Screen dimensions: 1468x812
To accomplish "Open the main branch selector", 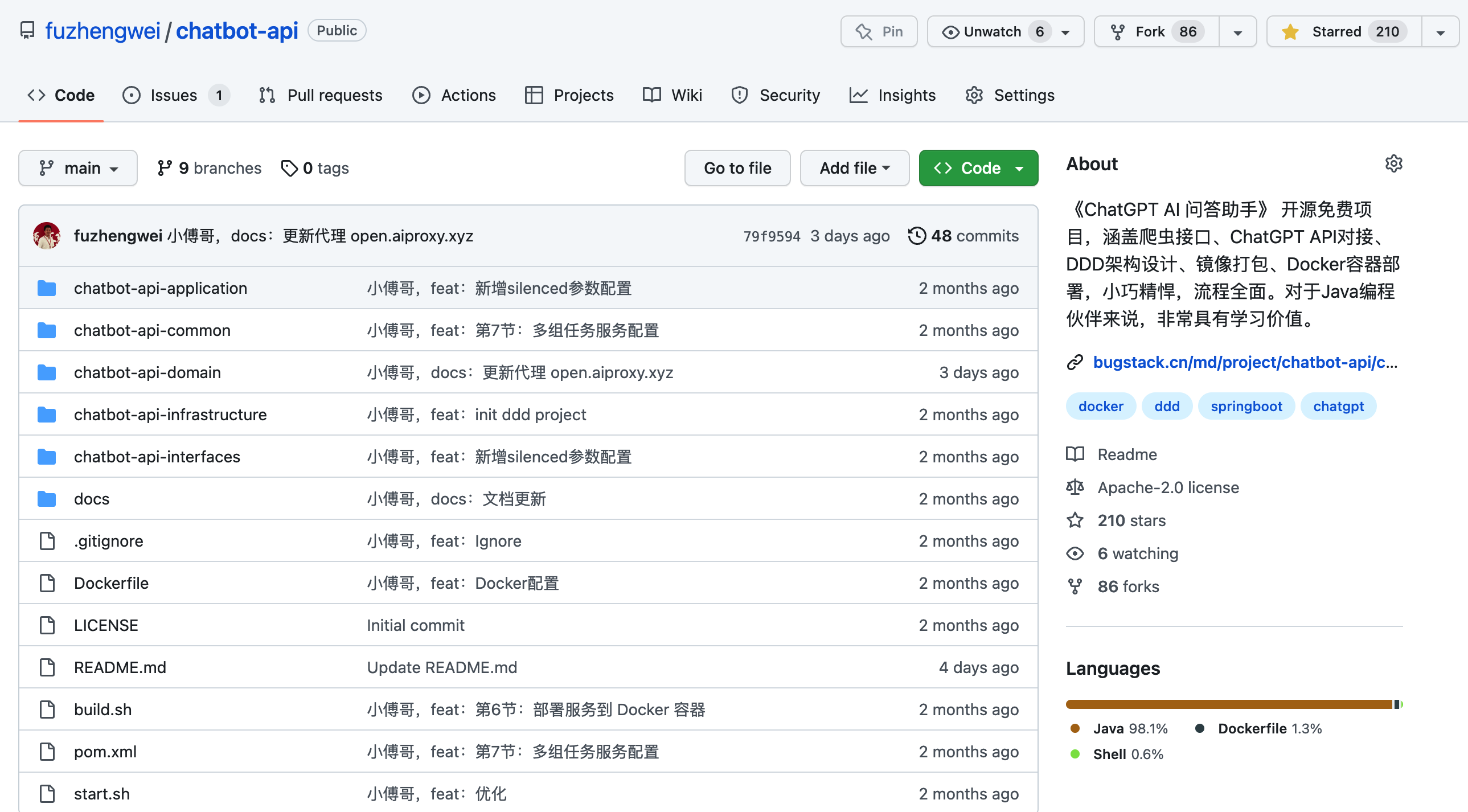I will (x=78, y=169).
